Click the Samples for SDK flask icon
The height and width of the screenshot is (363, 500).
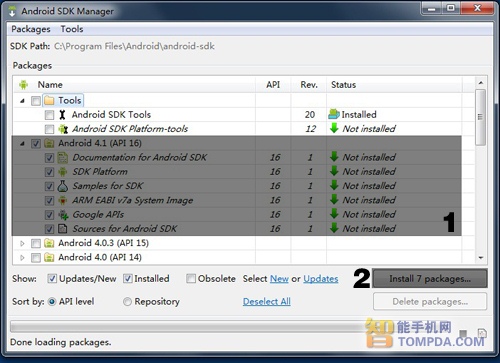[63, 186]
